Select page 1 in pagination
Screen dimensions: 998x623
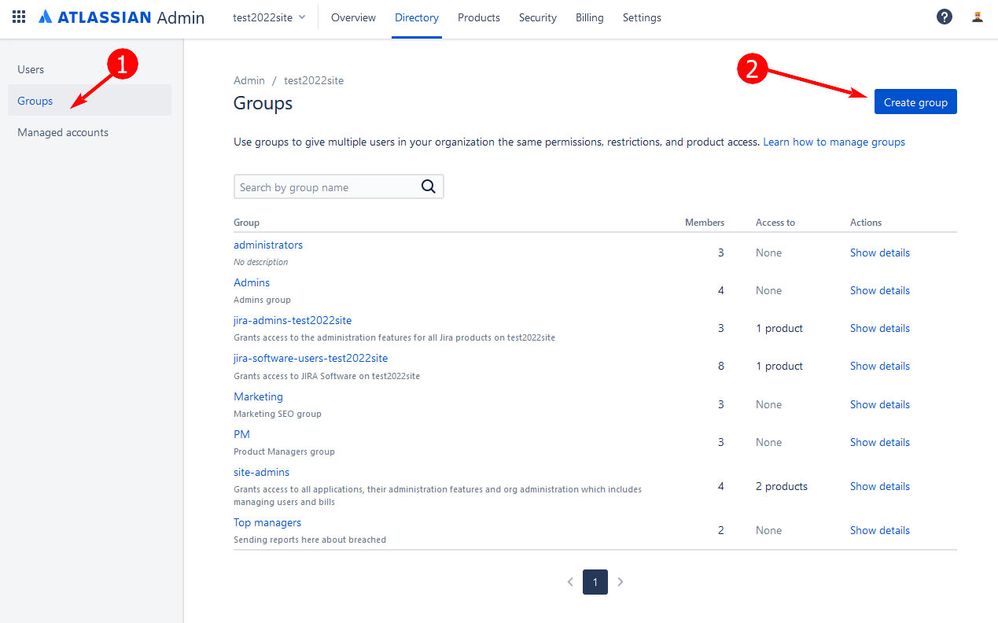click(x=595, y=582)
